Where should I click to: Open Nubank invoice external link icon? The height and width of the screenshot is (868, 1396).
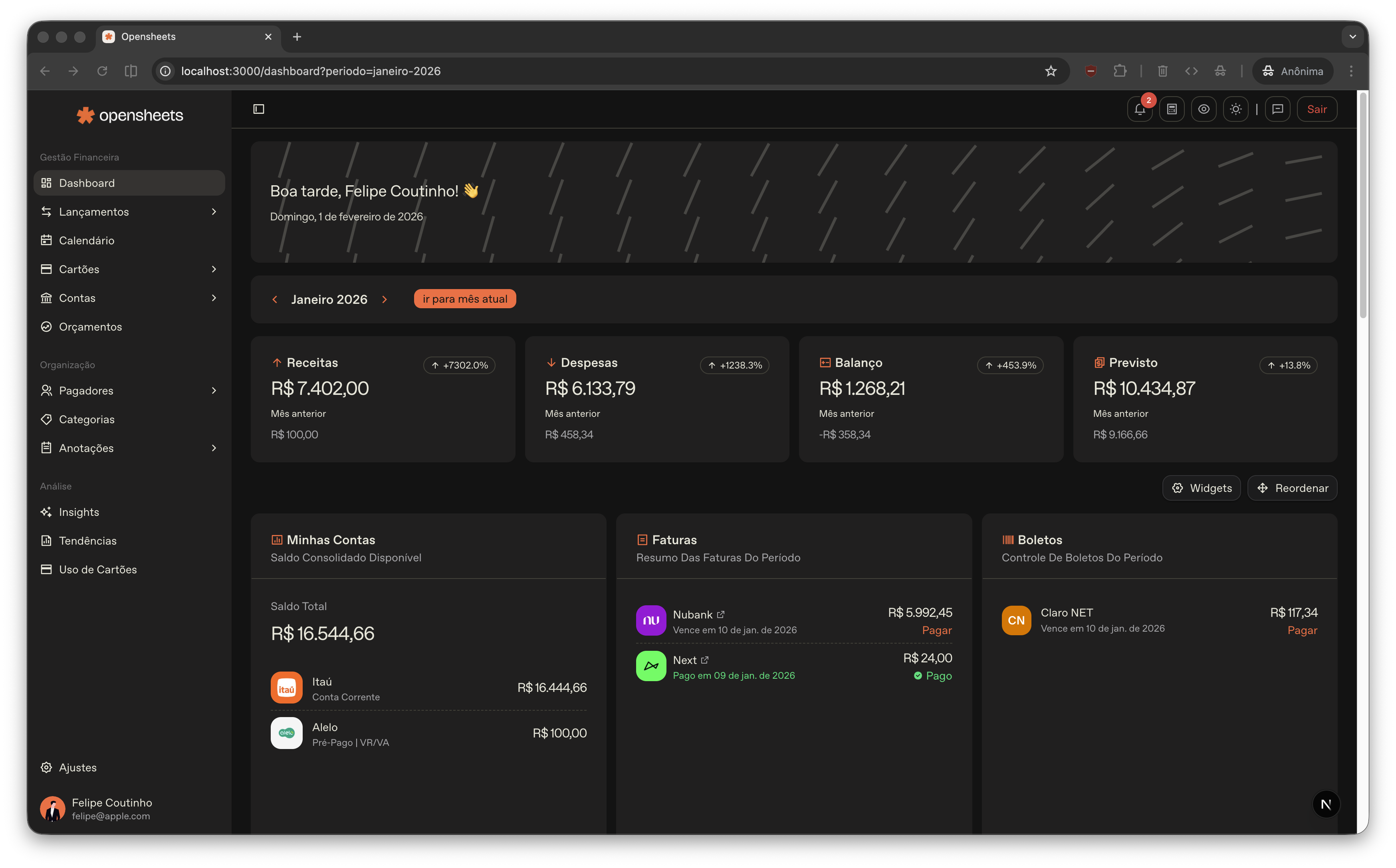(721, 614)
